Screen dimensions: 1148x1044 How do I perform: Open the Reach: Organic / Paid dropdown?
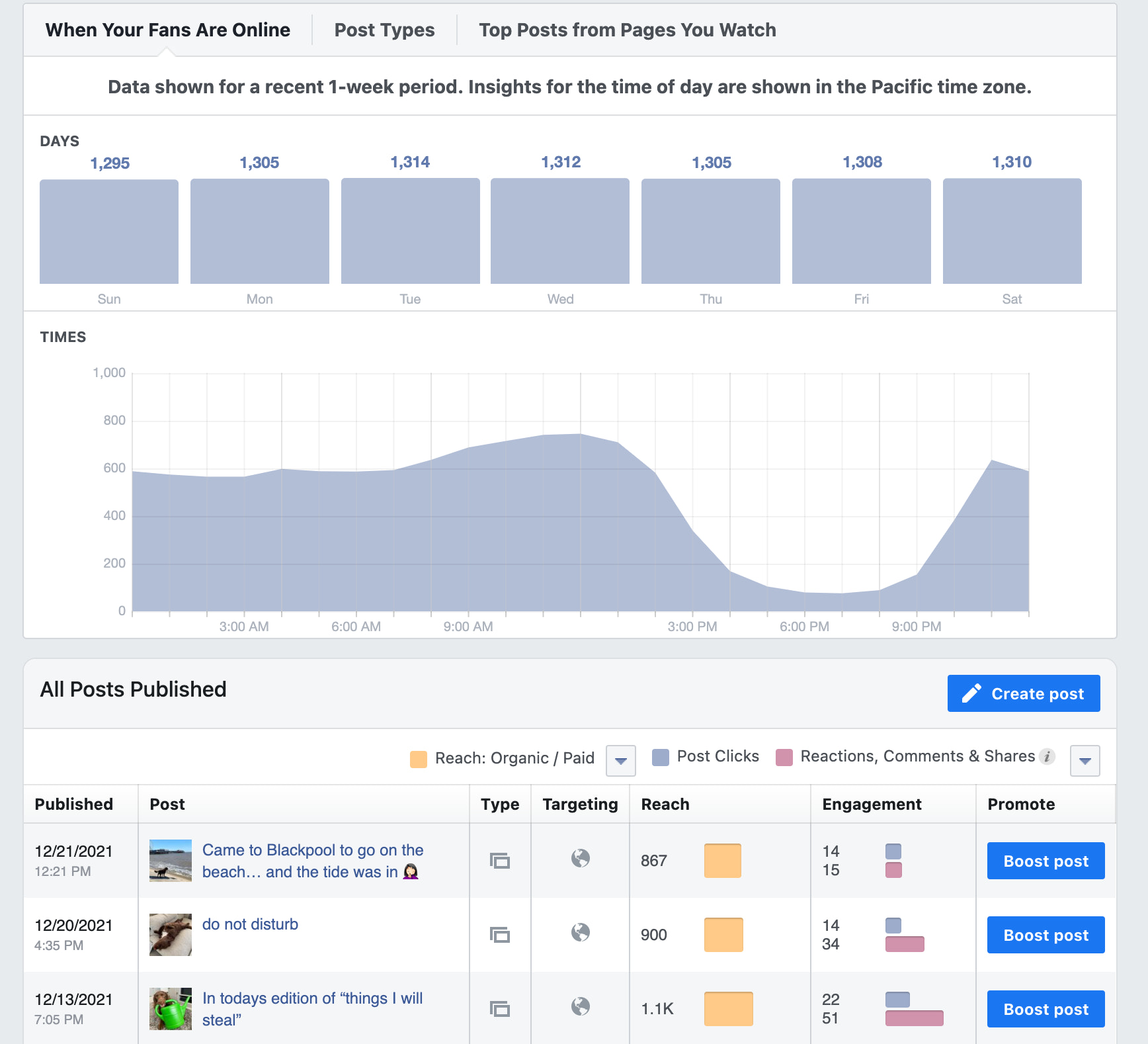tap(620, 760)
